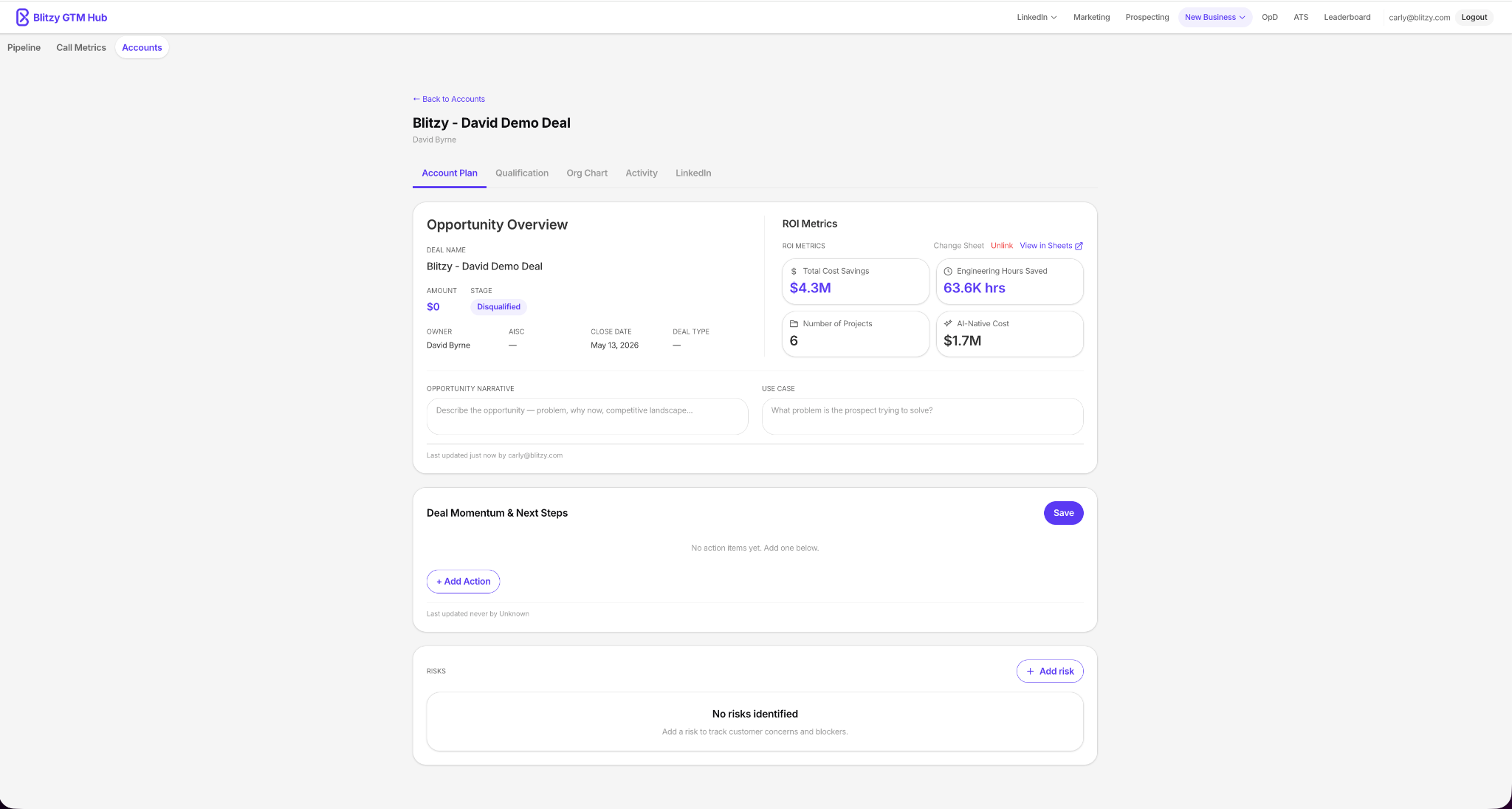
Task: Click the external-link icon after View in Sheets
Action: pos(1079,246)
